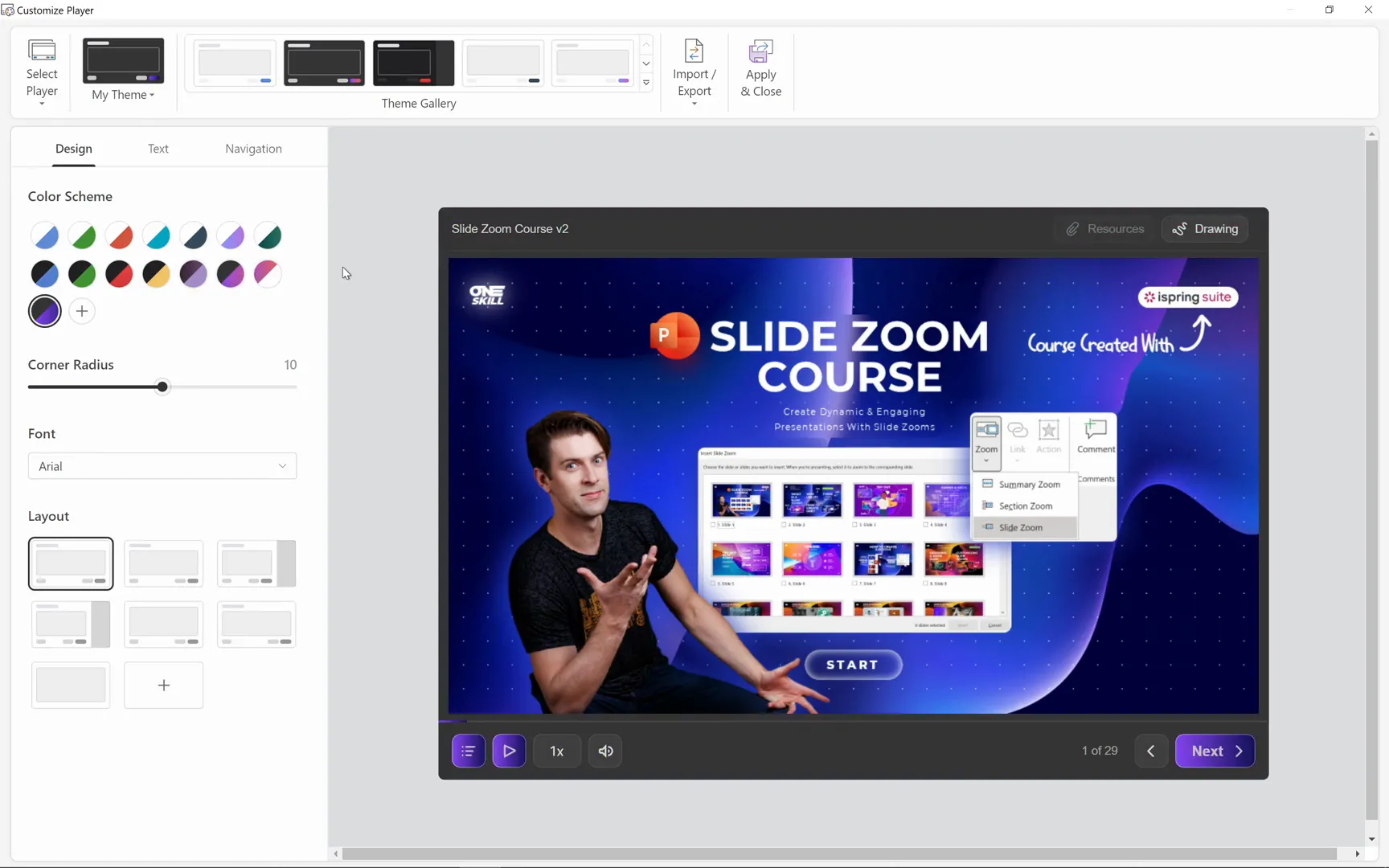Change the 1x playback speed
Image resolution: width=1389 pixels, height=868 pixels.
click(x=557, y=751)
